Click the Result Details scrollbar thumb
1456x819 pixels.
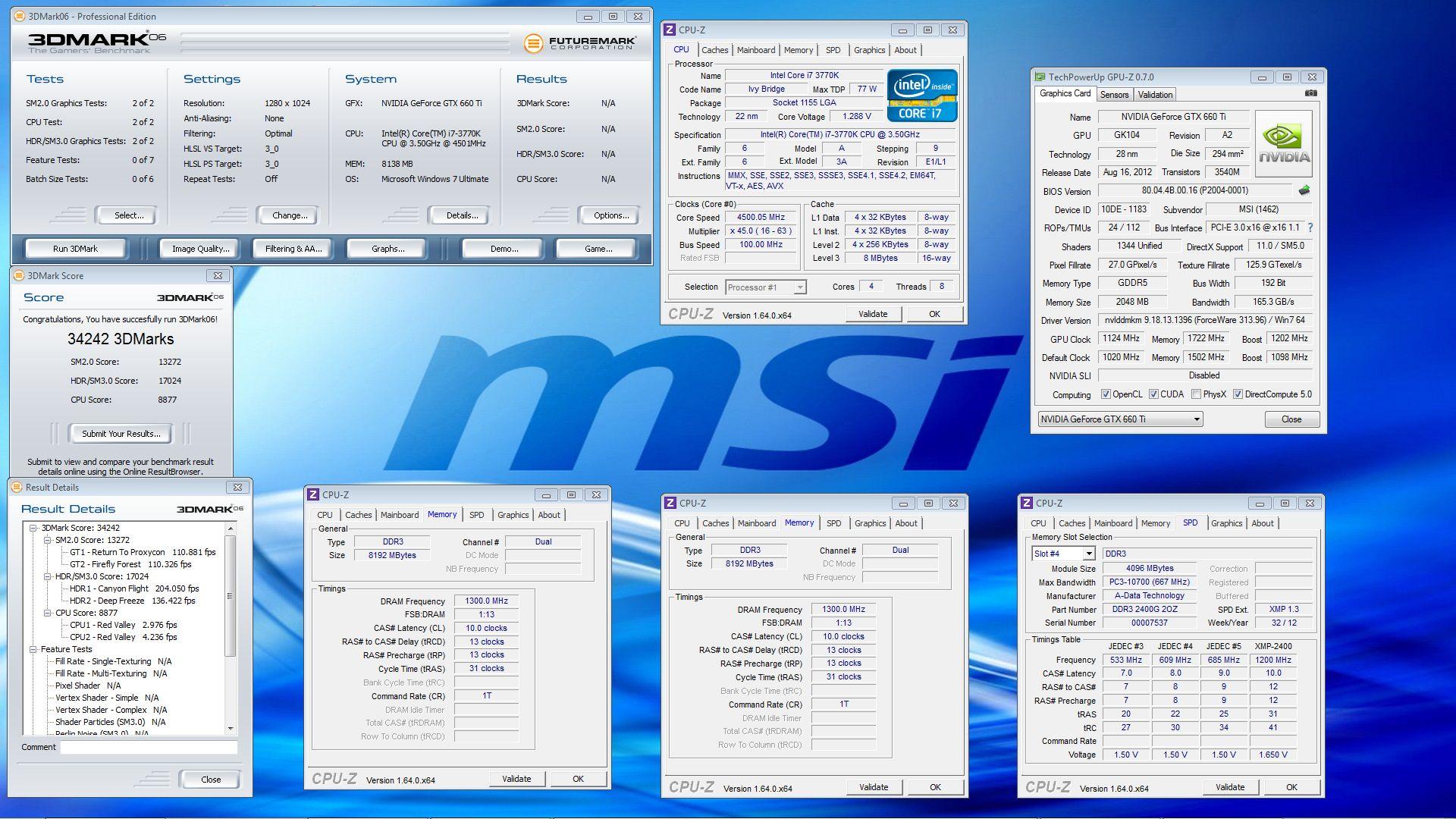pos(231,595)
